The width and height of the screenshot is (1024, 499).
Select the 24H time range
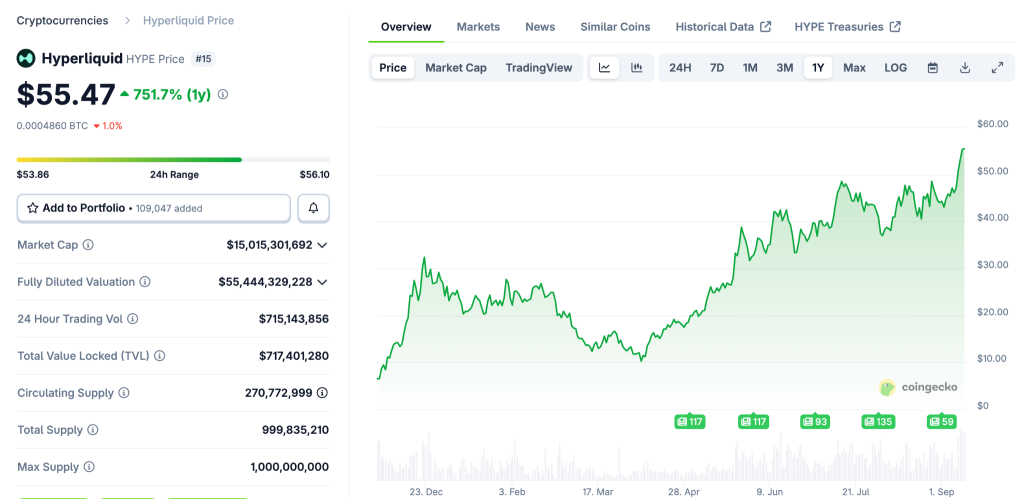[680, 68]
